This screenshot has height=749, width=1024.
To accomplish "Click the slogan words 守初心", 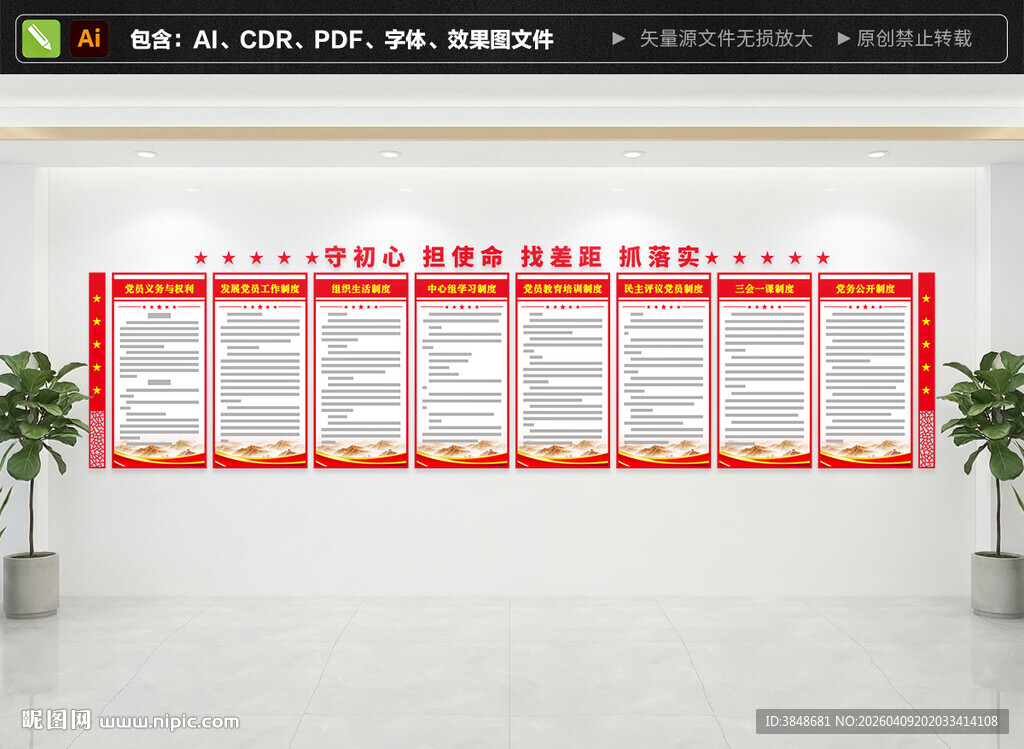I will coord(365,257).
